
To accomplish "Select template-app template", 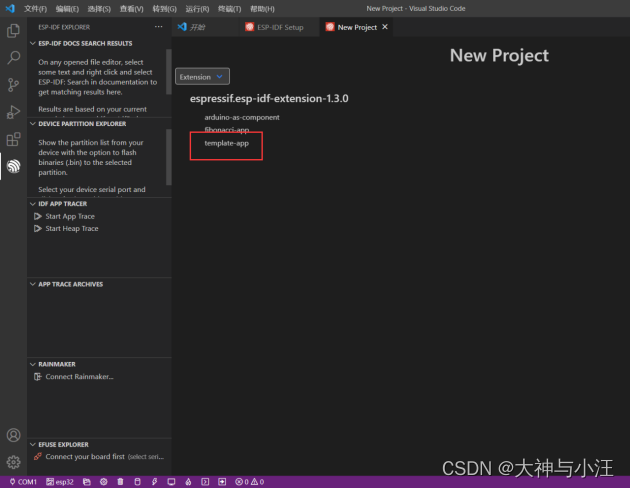I will [x=227, y=143].
